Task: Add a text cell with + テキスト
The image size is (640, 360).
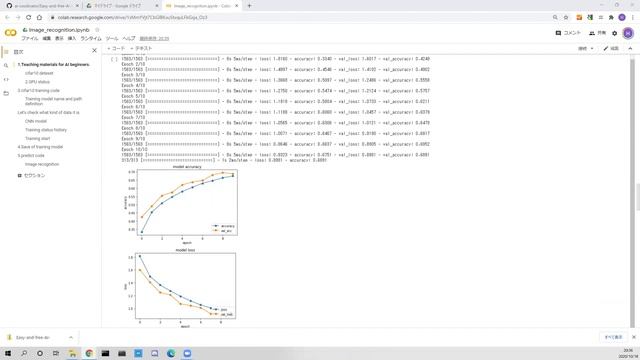Action: [141, 48]
